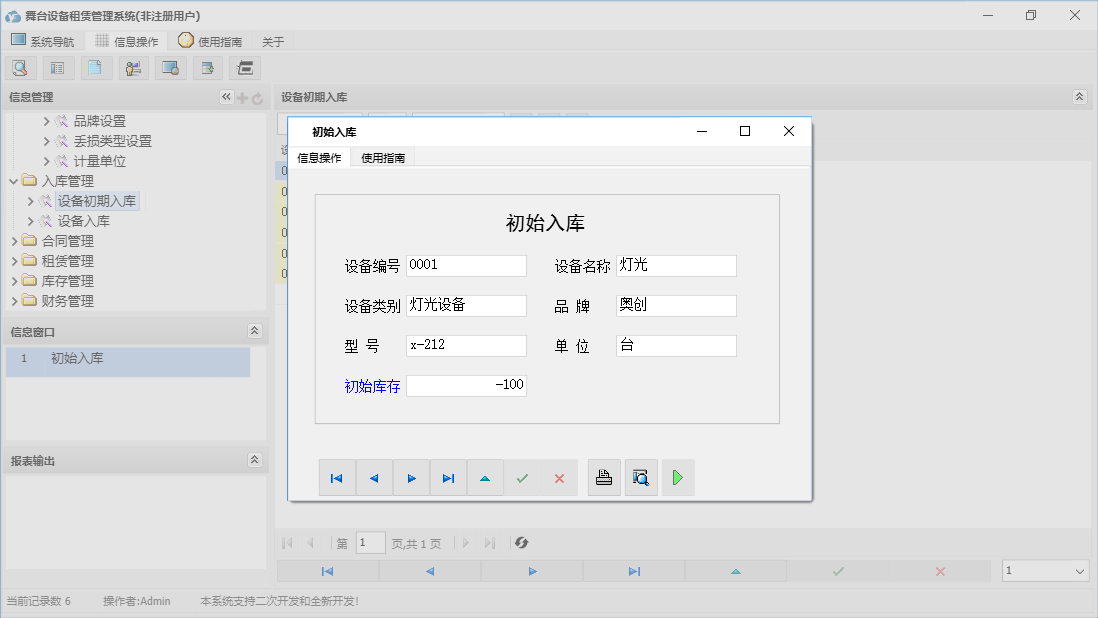Click the green run arrow in the dialog
This screenshot has height=618, width=1098.
point(678,477)
